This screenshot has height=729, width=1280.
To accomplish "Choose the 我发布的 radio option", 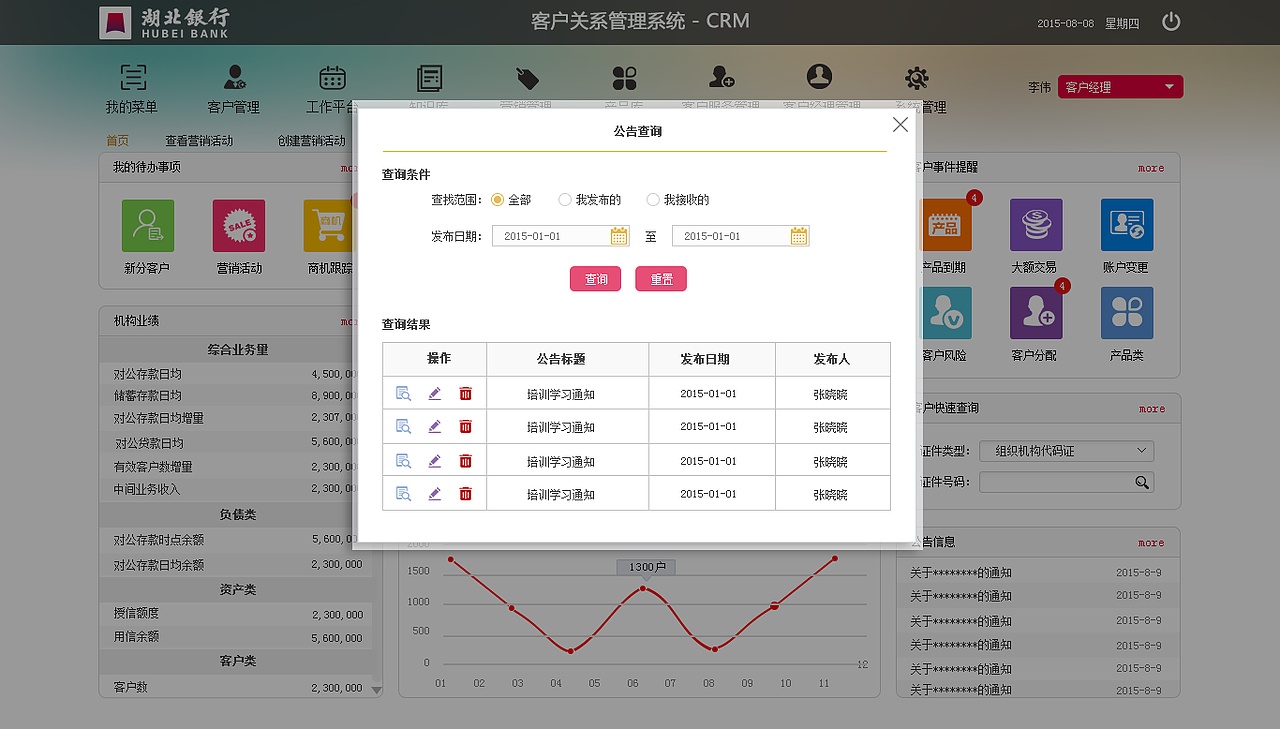I will 565,200.
